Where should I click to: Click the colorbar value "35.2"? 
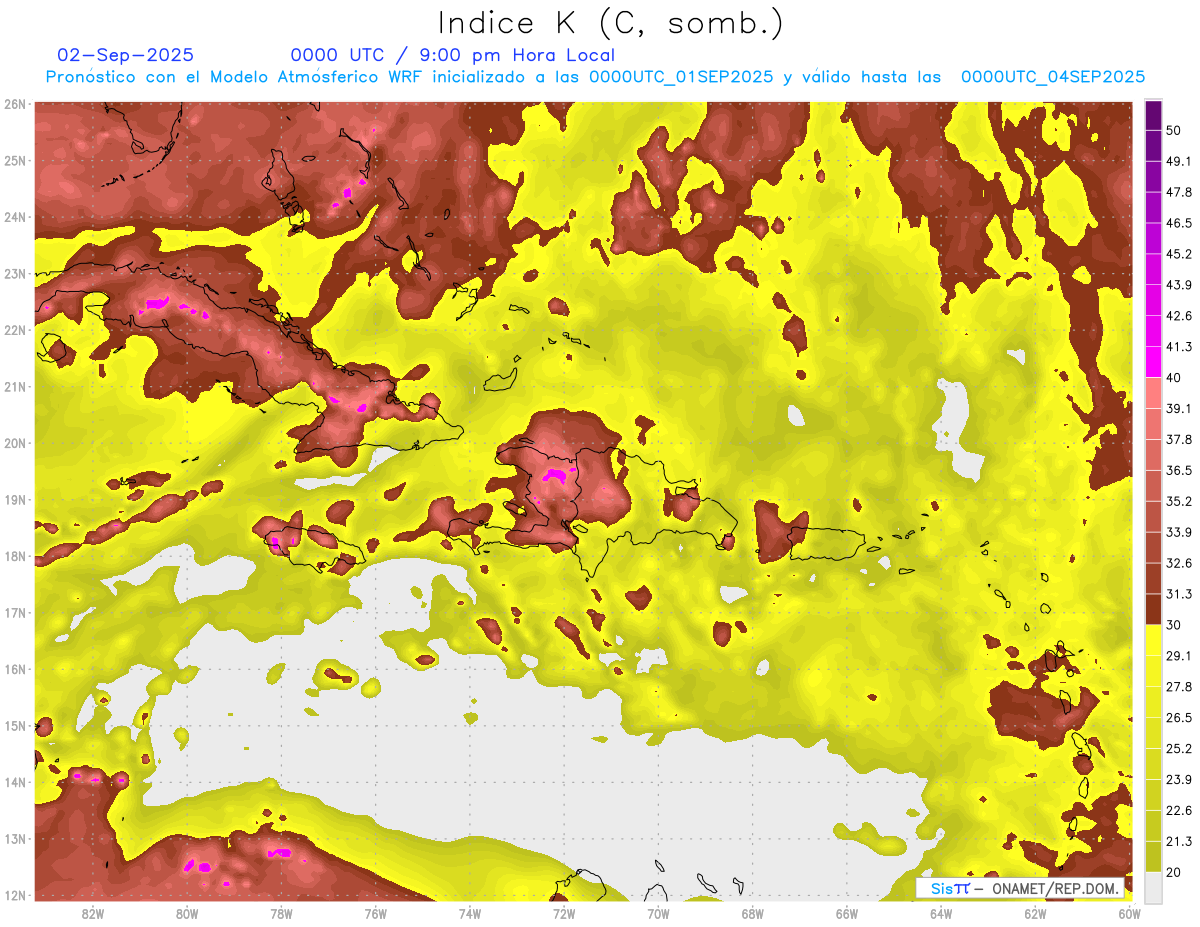1177,501
